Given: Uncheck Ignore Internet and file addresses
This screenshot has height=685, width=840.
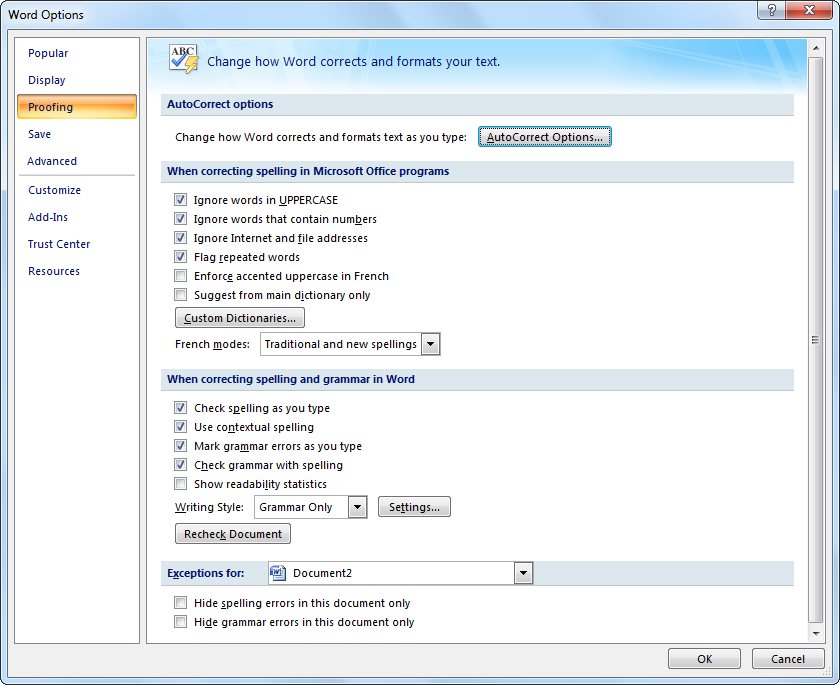Looking at the screenshot, I should coord(181,238).
